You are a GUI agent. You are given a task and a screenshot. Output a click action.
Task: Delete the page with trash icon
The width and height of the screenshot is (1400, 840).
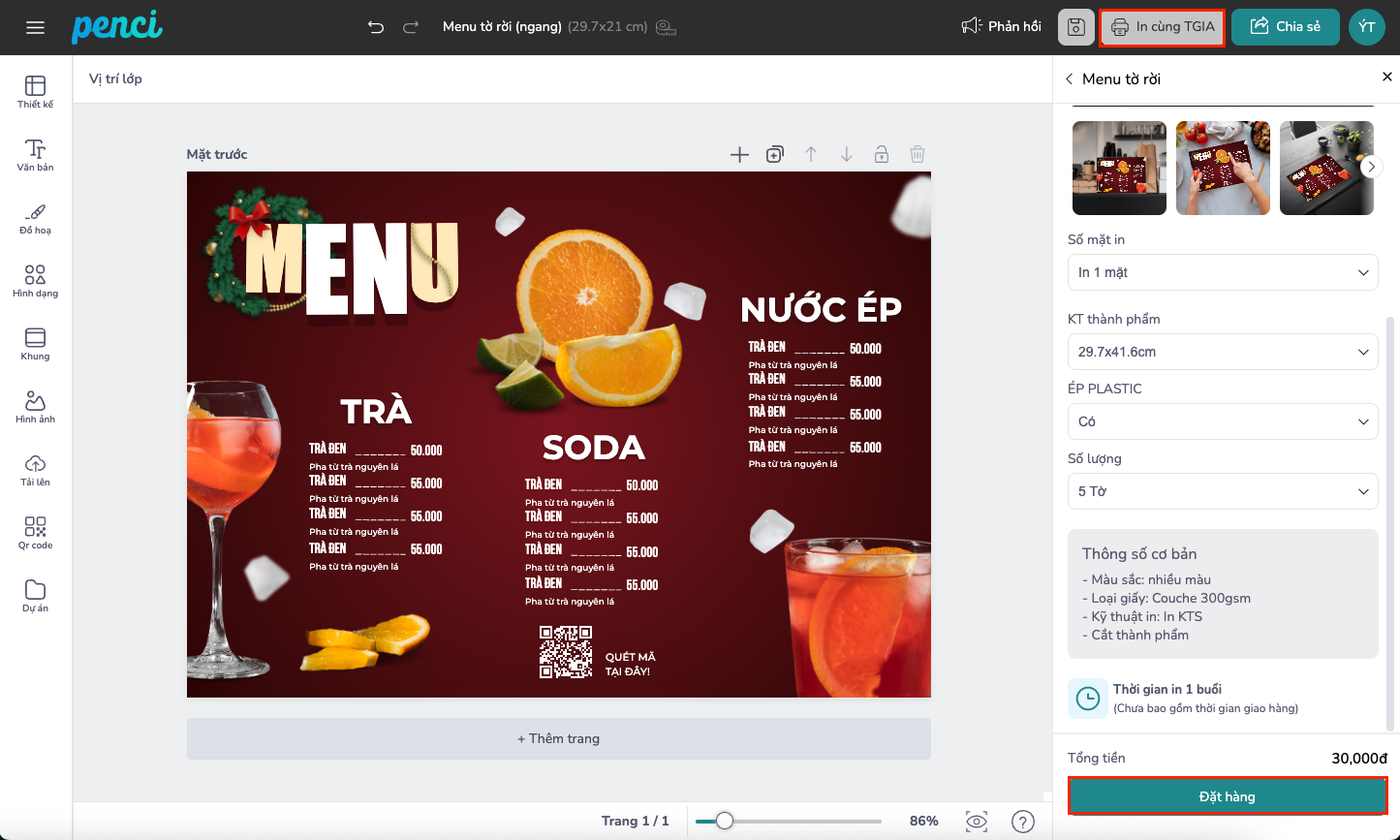coord(918,154)
